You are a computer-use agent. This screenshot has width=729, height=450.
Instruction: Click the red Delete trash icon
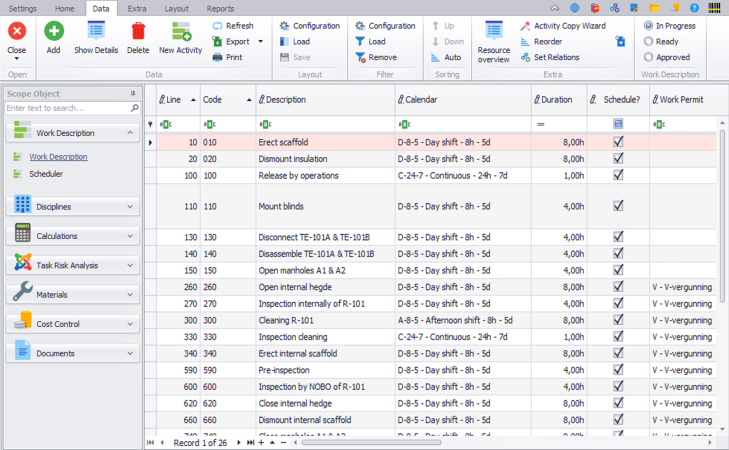pos(138,32)
